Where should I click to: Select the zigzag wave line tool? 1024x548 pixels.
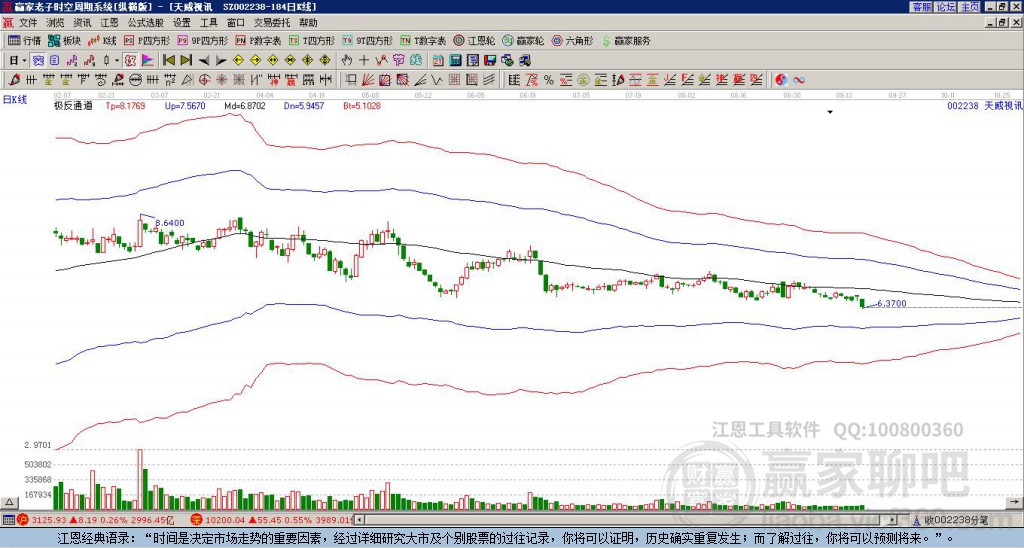point(436,80)
